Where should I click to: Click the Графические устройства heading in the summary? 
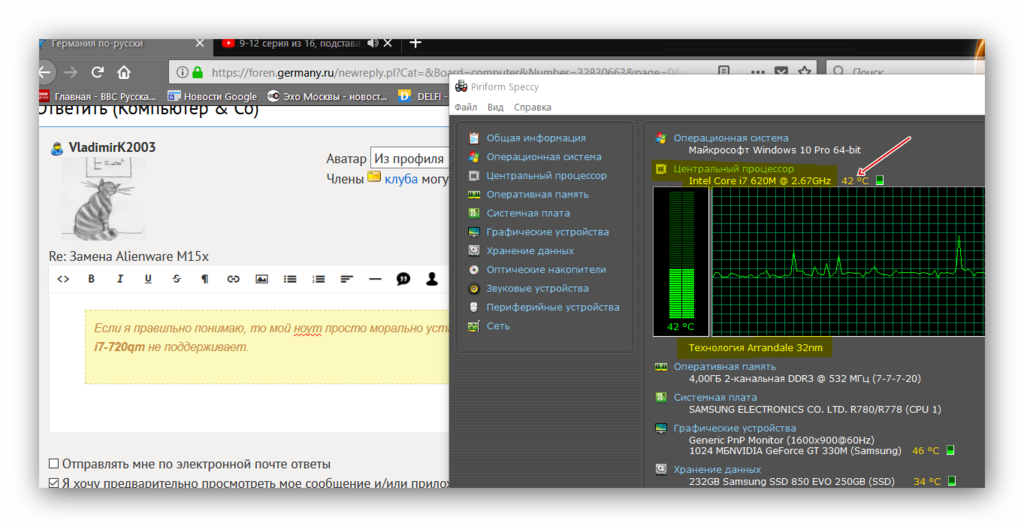pyautogui.click(x=735, y=428)
